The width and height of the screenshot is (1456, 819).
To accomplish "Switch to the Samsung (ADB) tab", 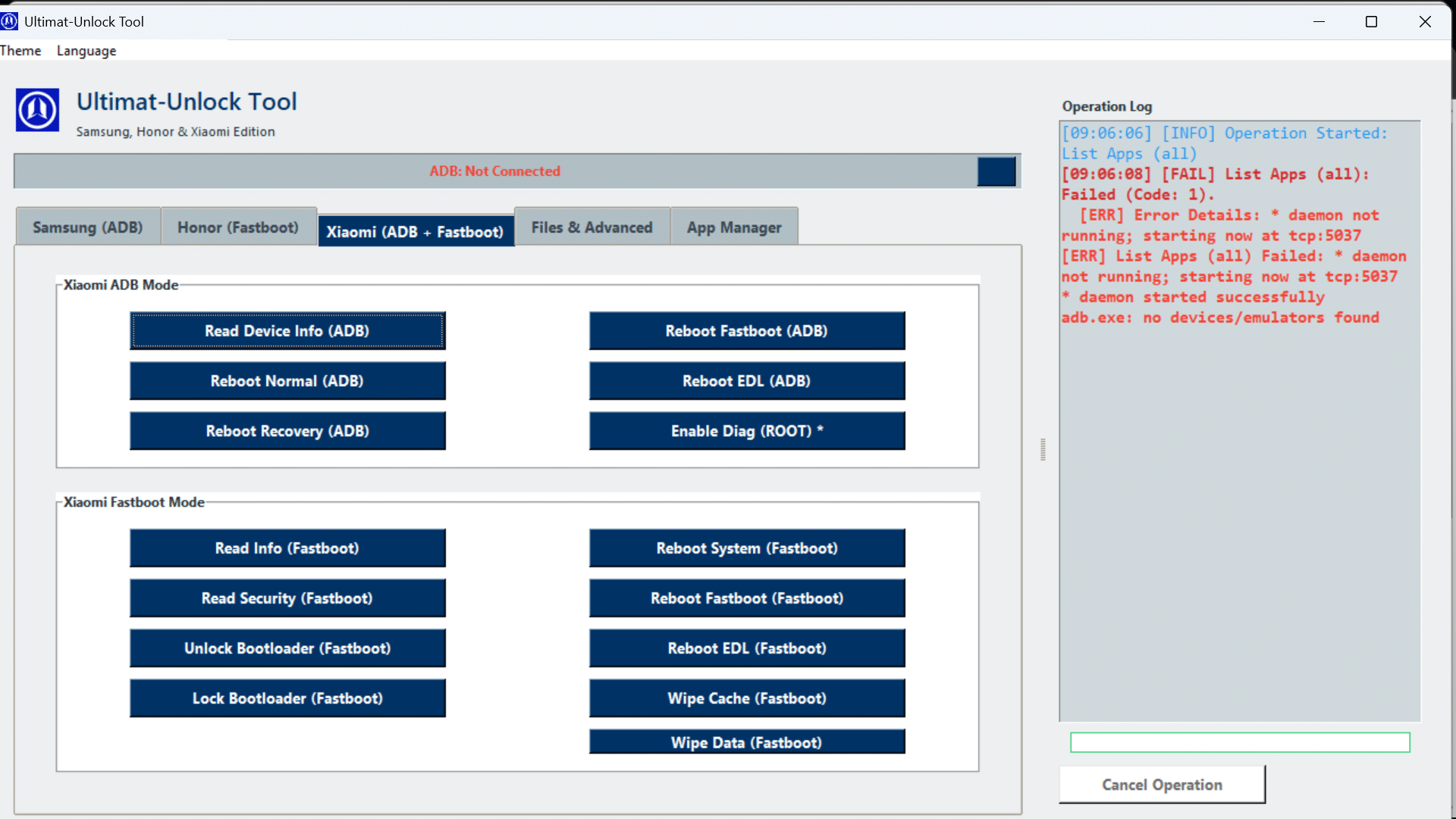I will [87, 227].
